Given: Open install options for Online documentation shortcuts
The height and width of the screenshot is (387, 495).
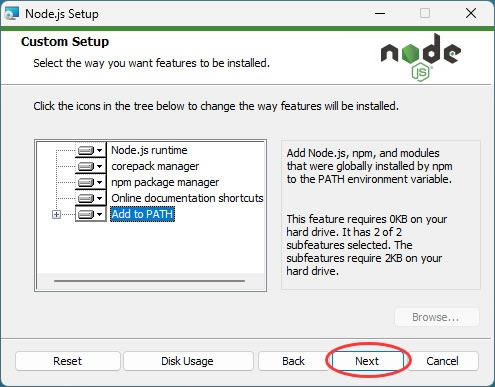Looking at the screenshot, I should tap(90, 198).
